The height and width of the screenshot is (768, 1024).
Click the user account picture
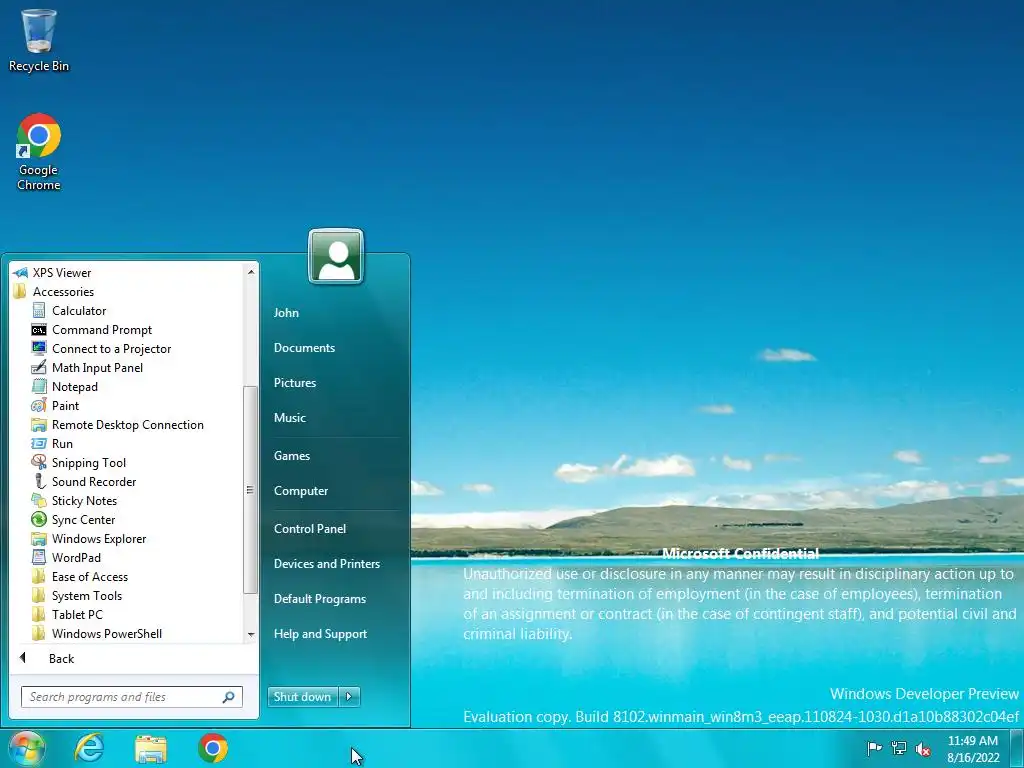click(336, 256)
